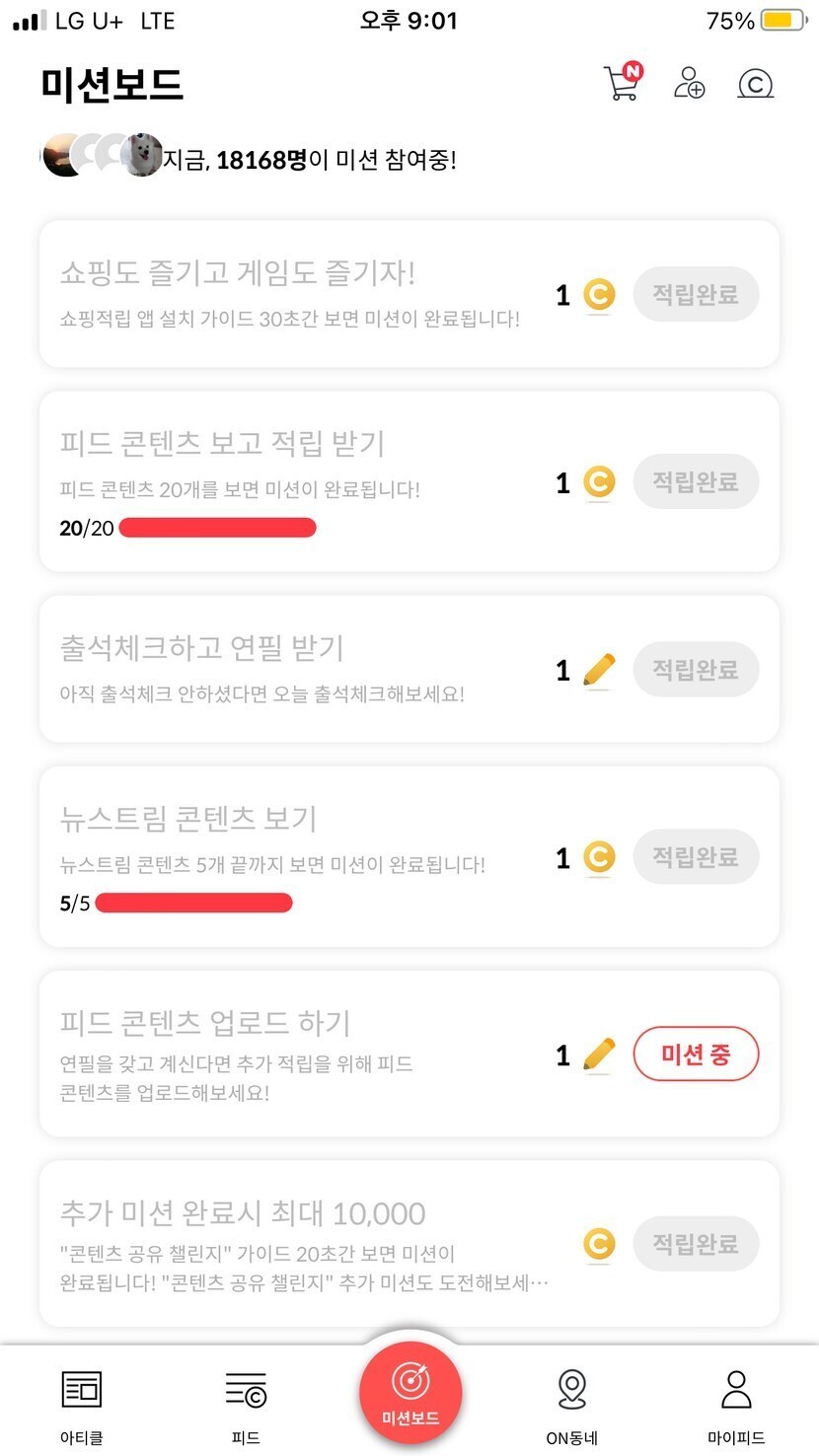Open the coin balance icon
The image size is (819, 1456).
tap(755, 84)
